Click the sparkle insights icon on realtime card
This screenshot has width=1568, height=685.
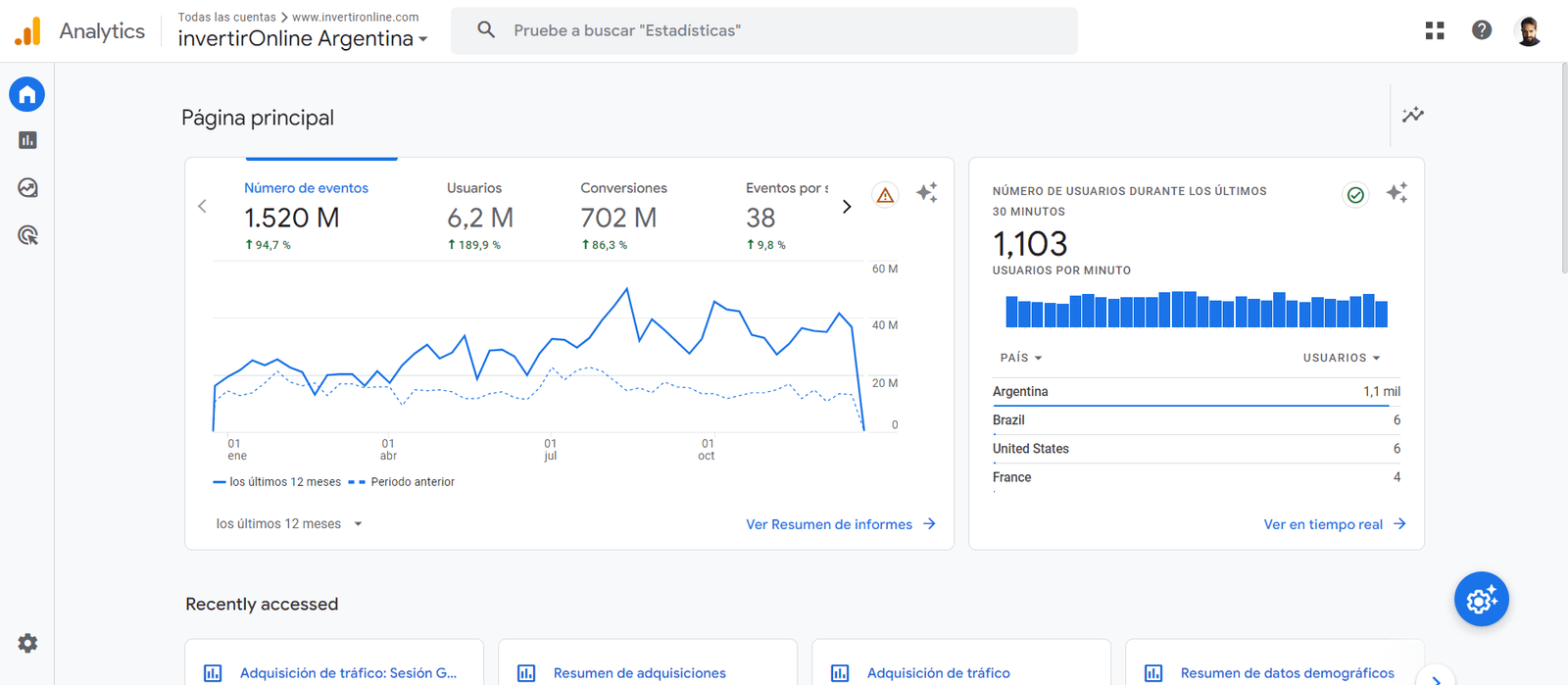1396,192
